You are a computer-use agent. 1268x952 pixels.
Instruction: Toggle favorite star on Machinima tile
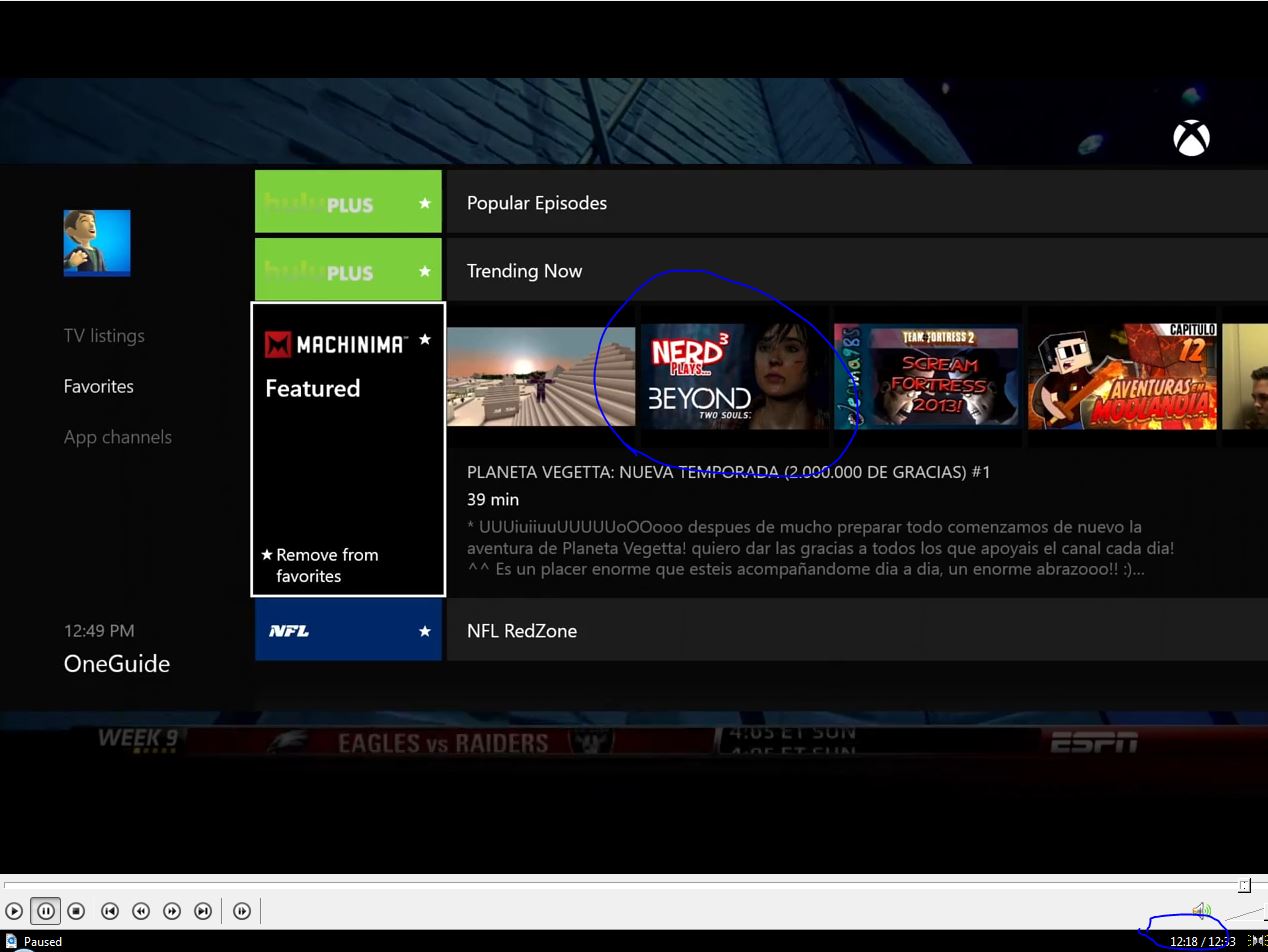pyautogui.click(x=425, y=340)
